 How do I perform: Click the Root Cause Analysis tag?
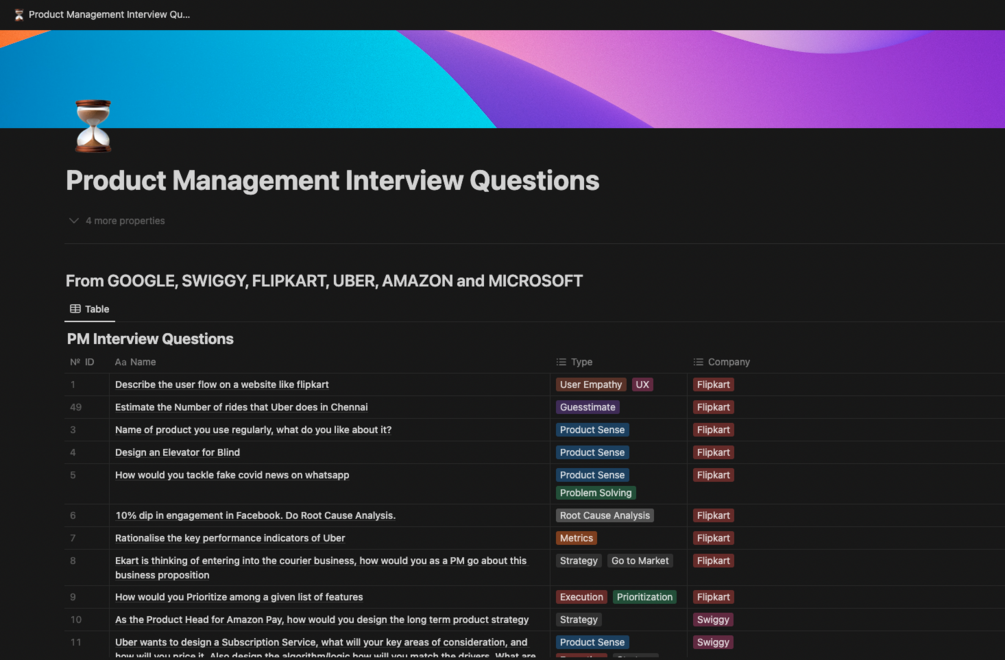click(605, 516)
